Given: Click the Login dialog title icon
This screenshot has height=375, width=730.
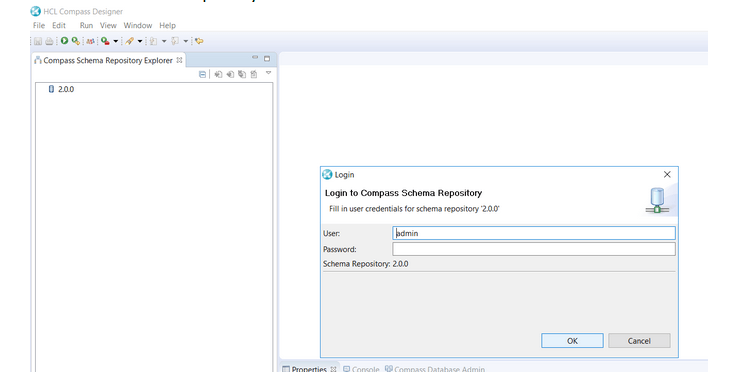Looking at the screenshot, I should click(x=327, y=175).
